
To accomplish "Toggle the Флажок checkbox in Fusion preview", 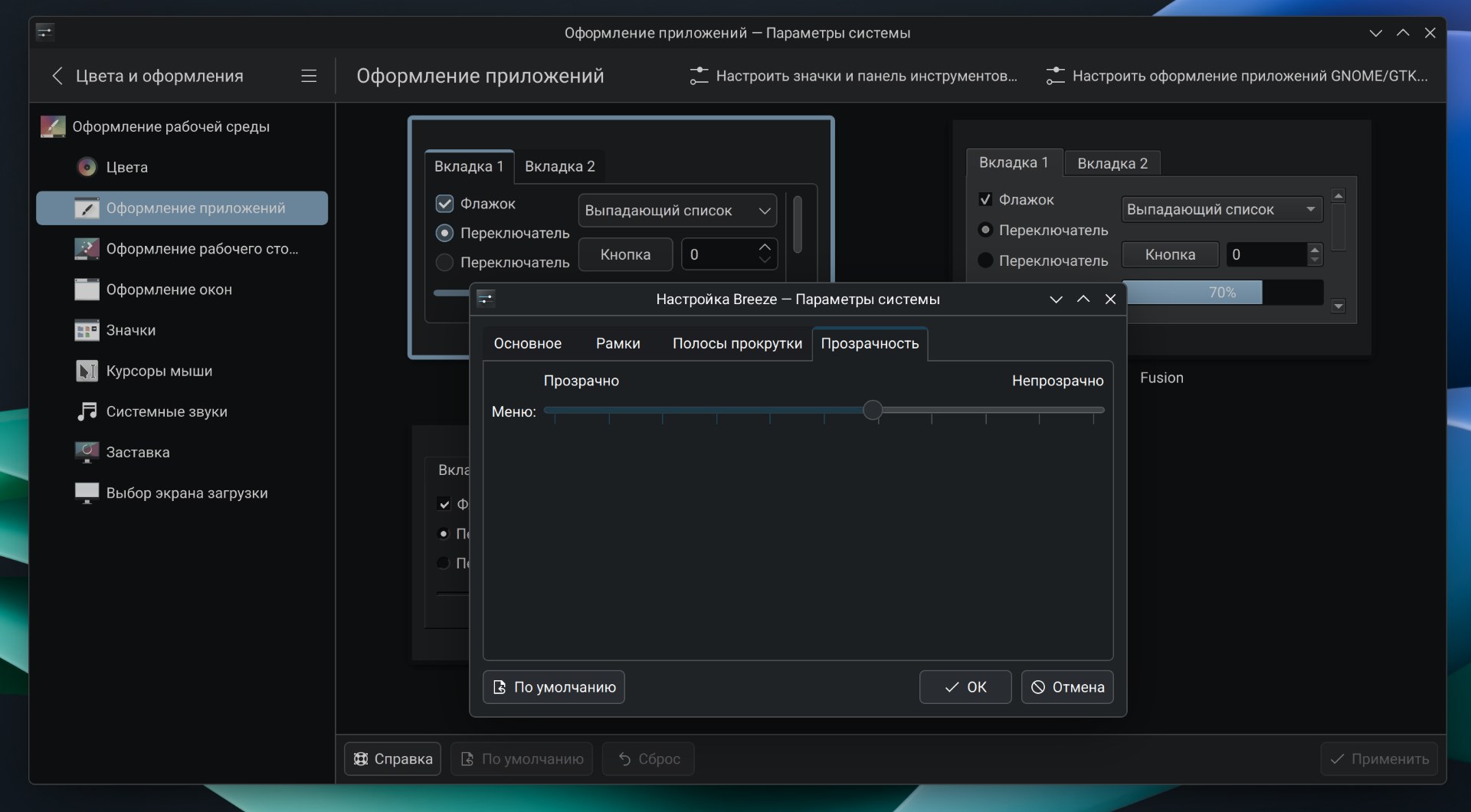I will 985,200.
